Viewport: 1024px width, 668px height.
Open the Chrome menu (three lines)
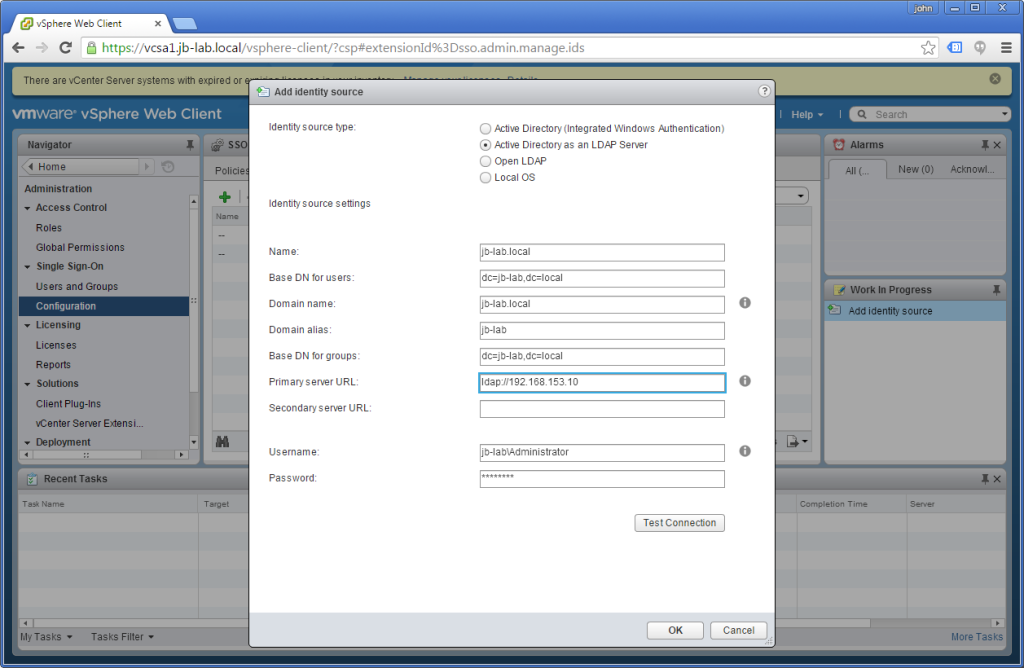click(1006, 48)
